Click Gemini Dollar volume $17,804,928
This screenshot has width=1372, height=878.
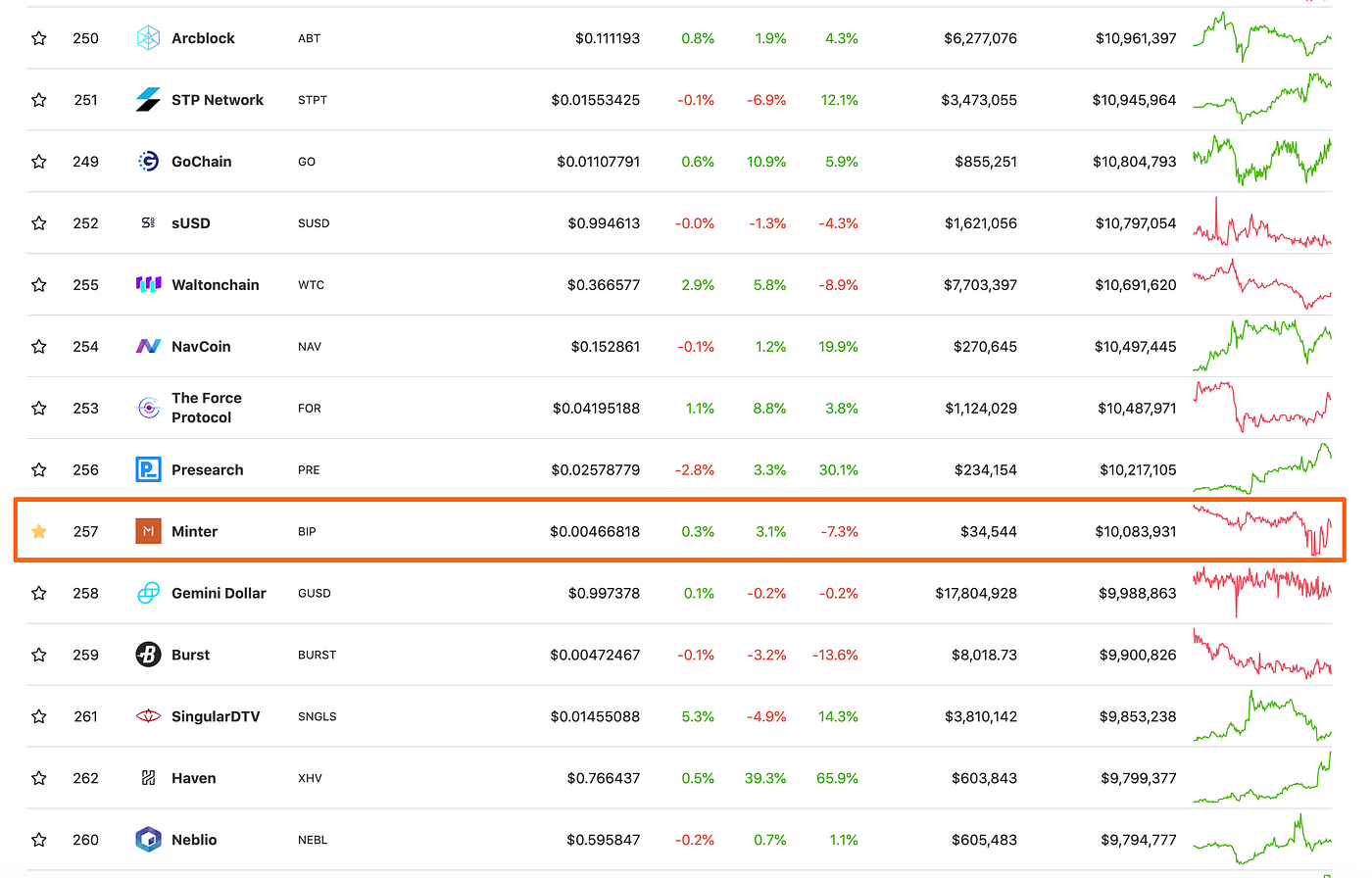[976, 594]
